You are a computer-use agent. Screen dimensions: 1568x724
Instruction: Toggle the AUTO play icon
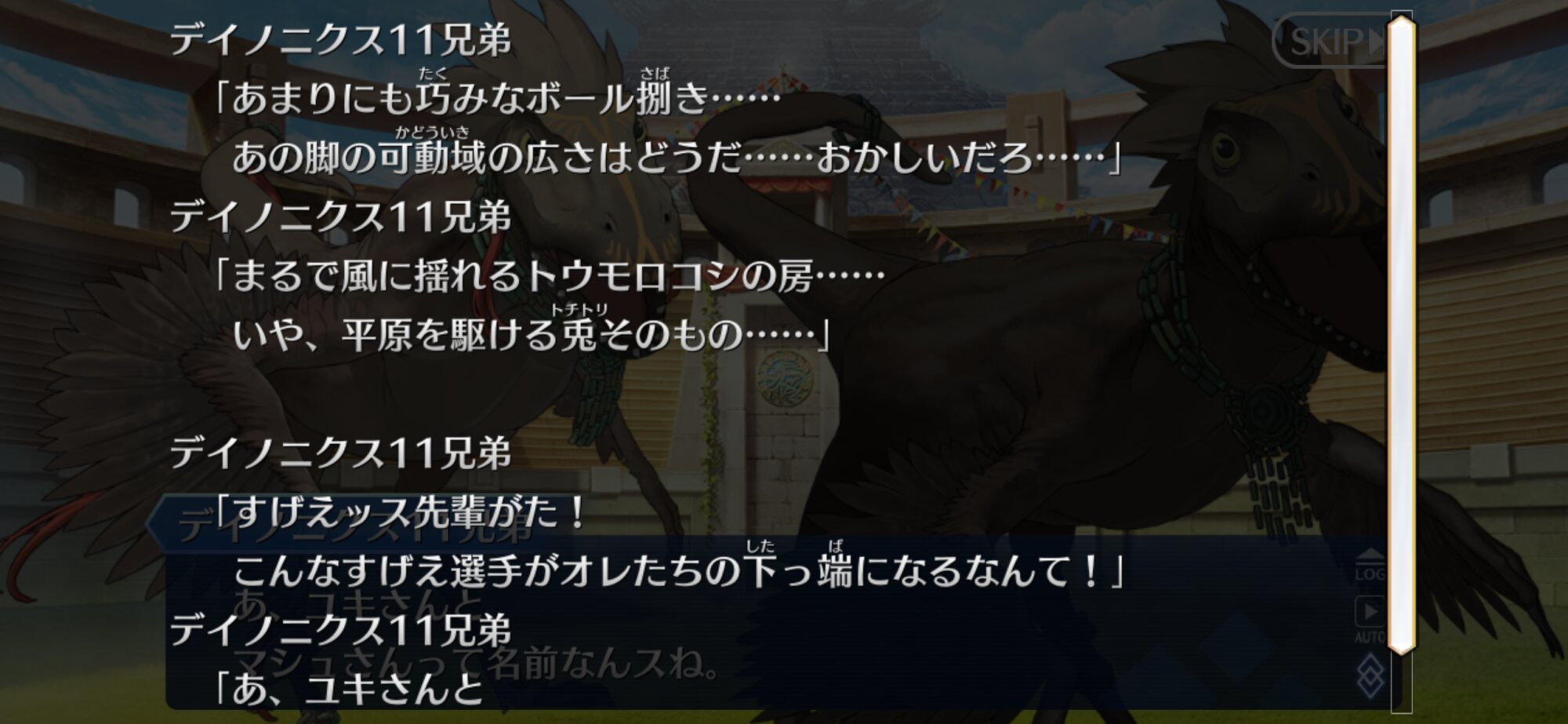1370,620
